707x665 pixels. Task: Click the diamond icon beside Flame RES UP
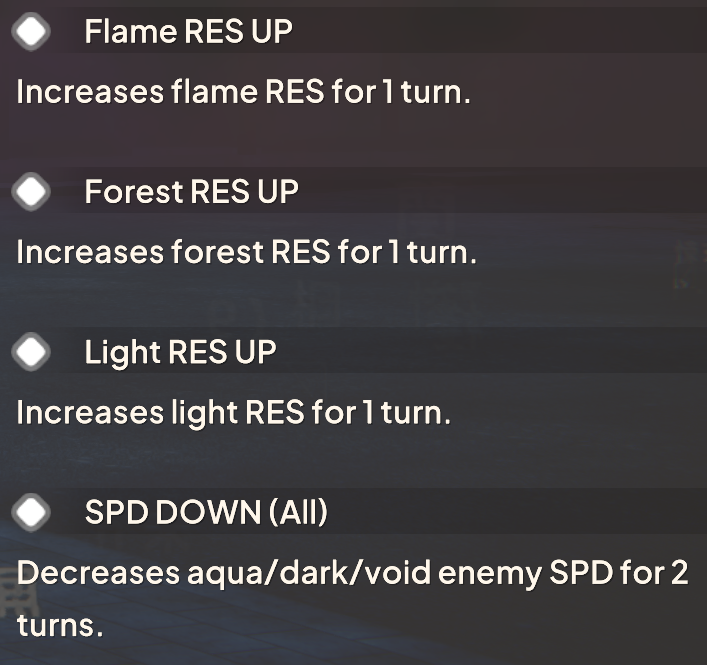pos(31,31)
